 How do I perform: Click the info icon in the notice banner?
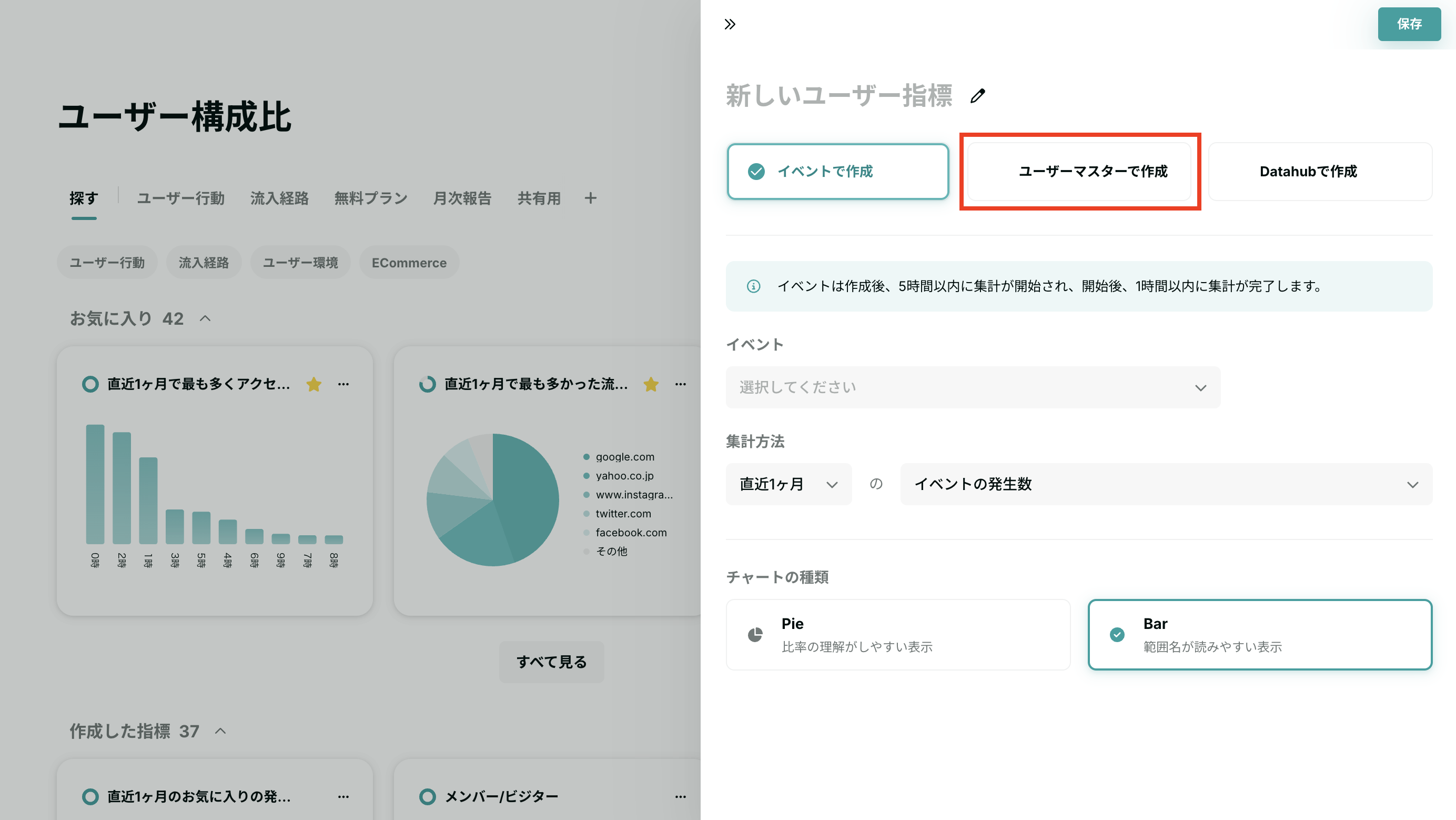coord(753,286)
